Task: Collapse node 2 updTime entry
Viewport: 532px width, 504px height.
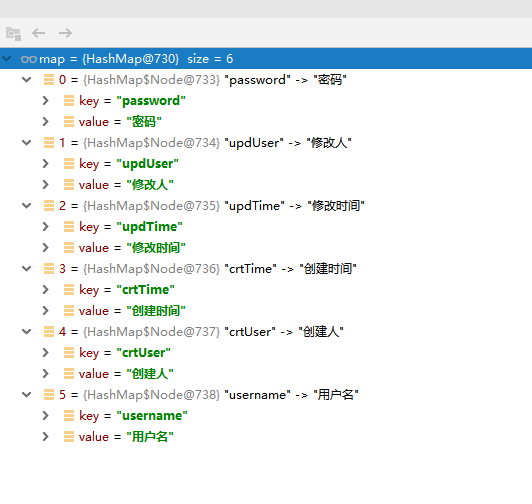Action: pos(26,206)
